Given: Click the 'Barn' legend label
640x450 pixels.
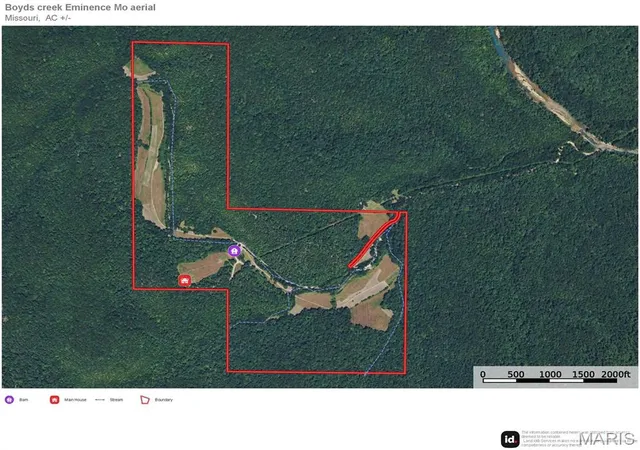Looking at the screenshot, I should pyautogui.click(x=24, y=400).
